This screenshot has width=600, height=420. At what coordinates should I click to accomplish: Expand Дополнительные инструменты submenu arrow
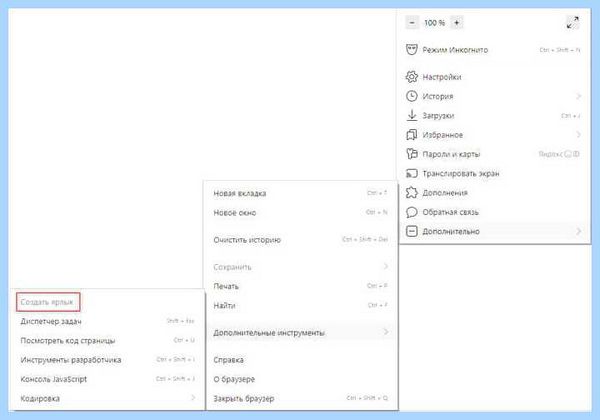385,332
